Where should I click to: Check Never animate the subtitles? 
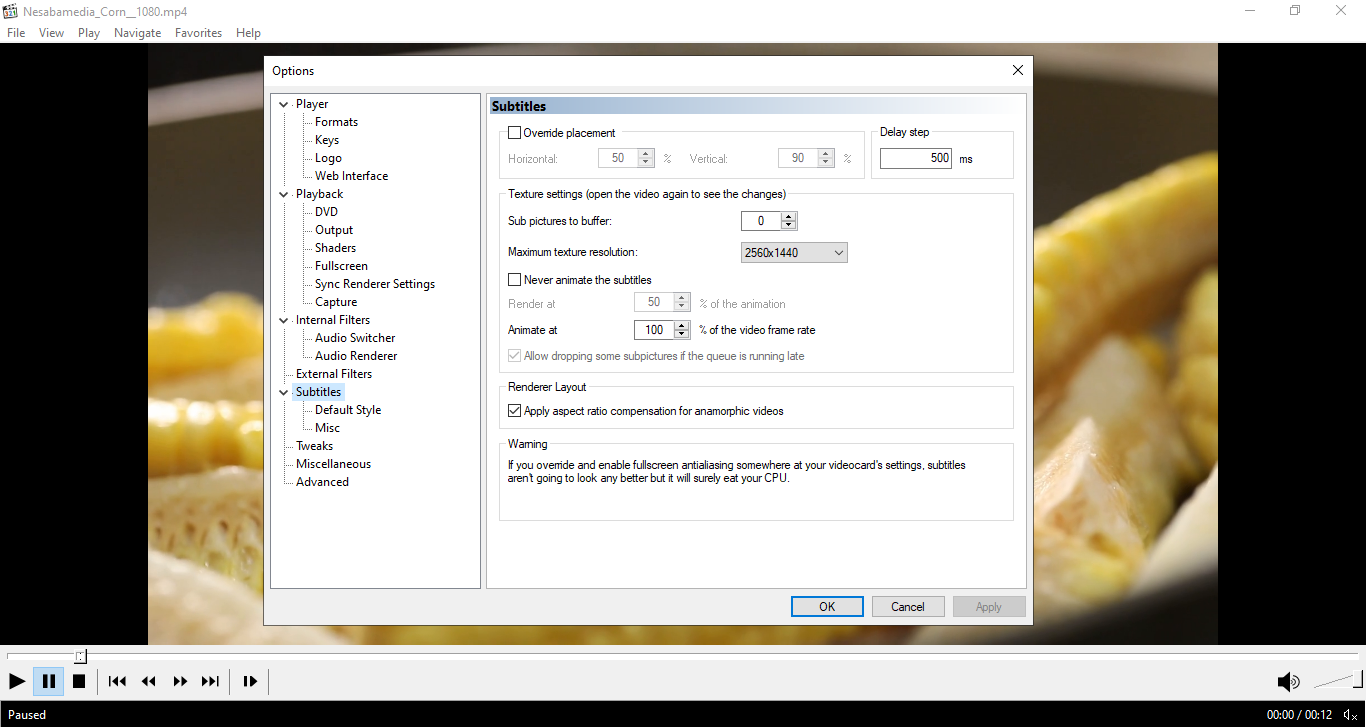pos(515,280)
